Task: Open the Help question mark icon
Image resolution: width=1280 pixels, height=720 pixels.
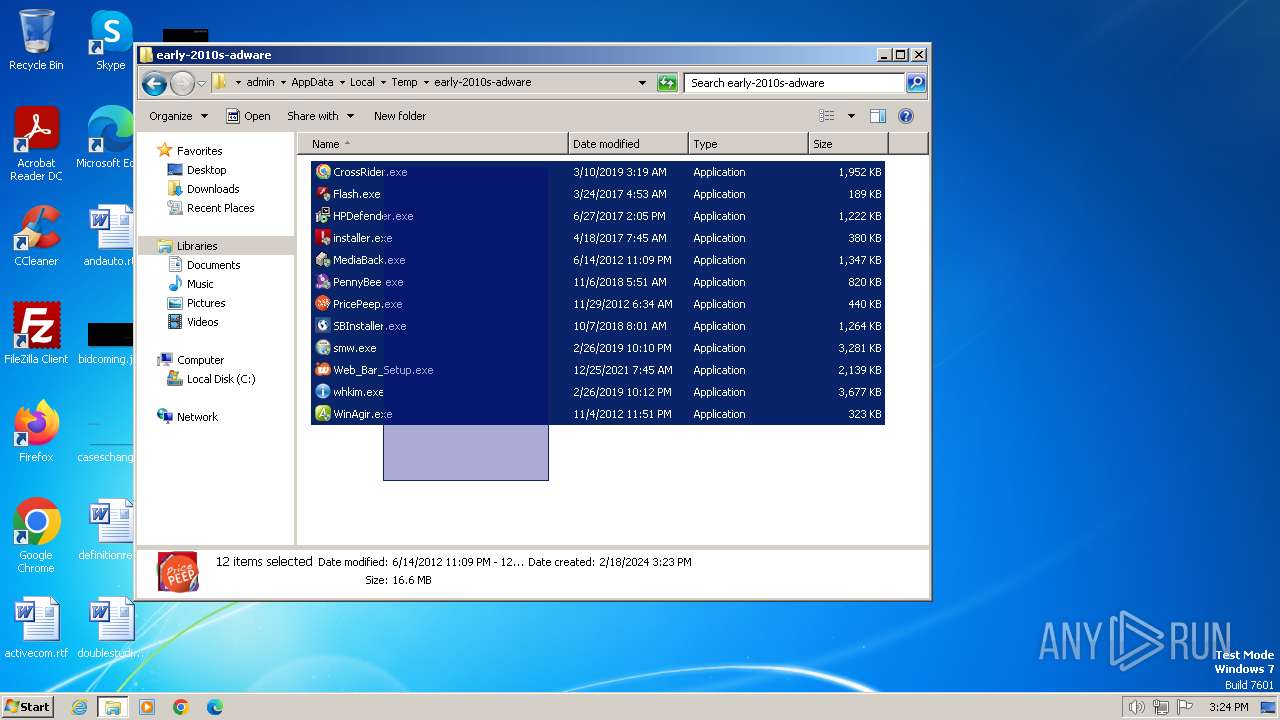Action: pyautogui.click(x=906, y=116)
